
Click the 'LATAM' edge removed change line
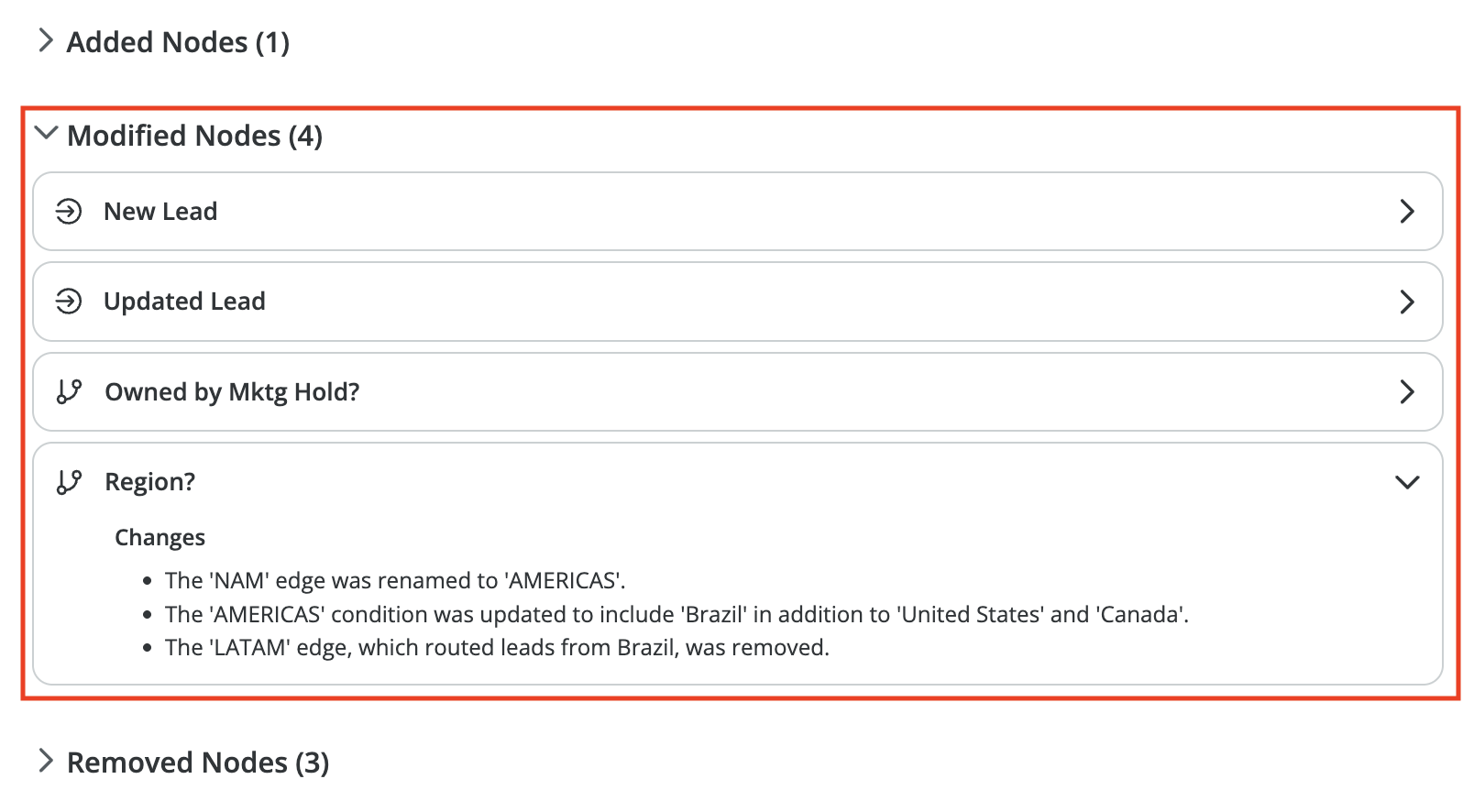point(497,648)
